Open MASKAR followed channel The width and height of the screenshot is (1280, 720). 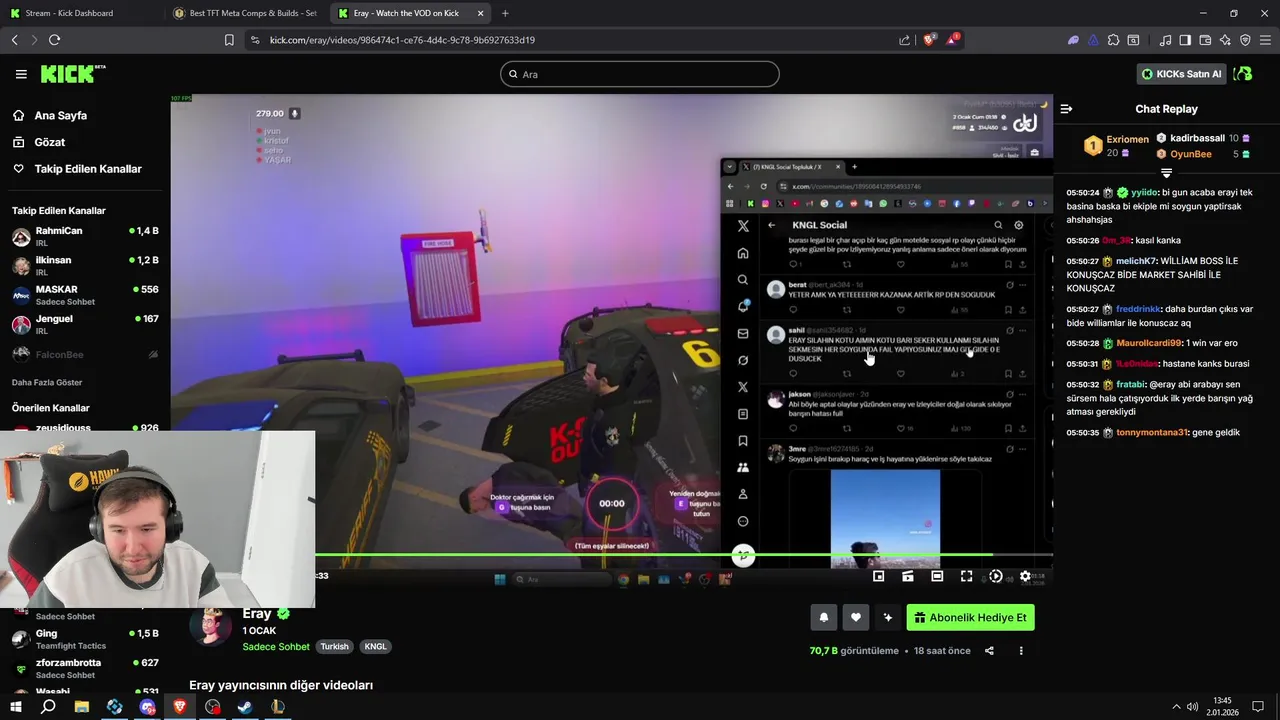pos(85,295)
